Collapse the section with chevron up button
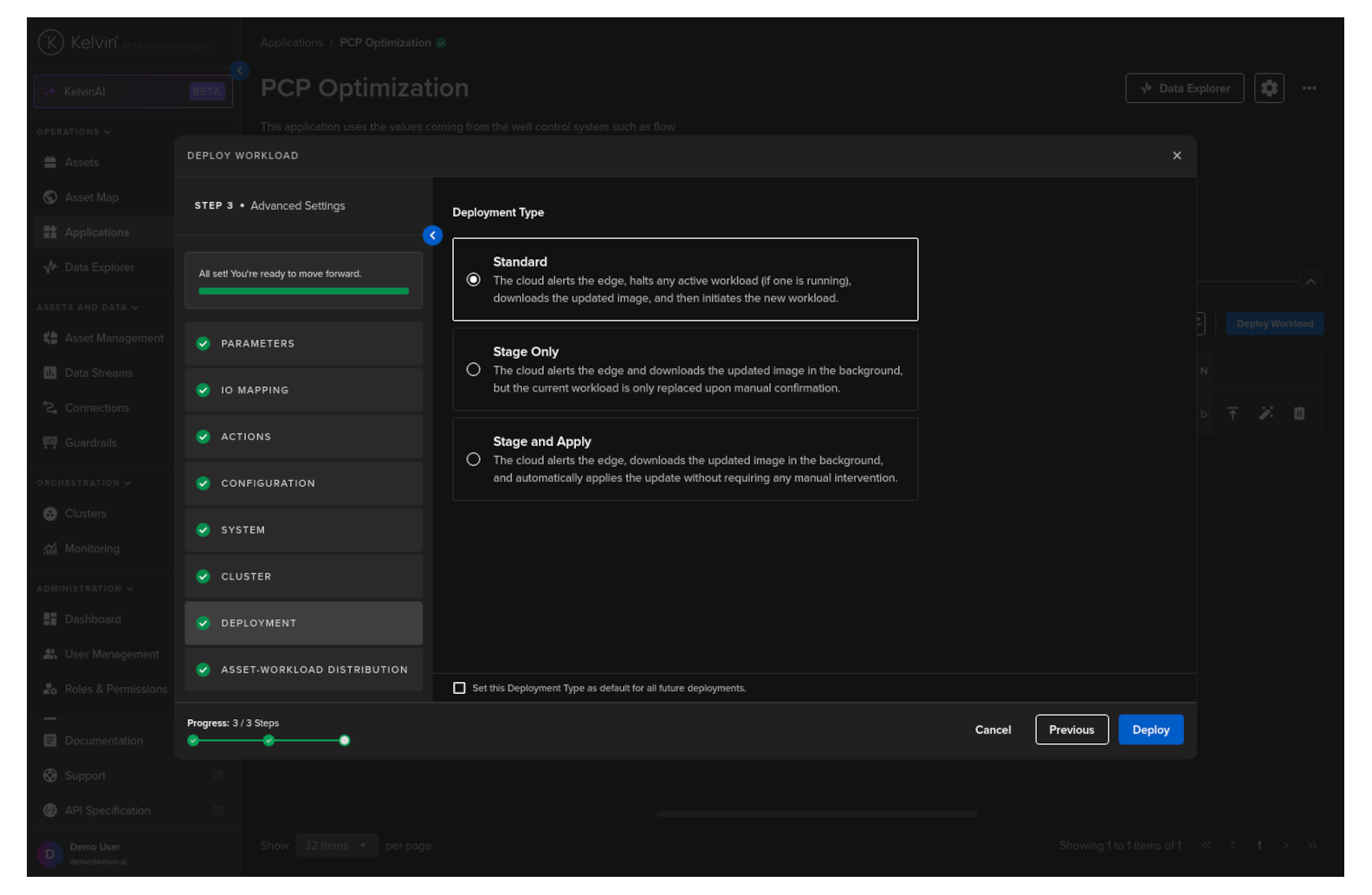Viewport: 1372px width, 895px height. [x=1310, y=282]
